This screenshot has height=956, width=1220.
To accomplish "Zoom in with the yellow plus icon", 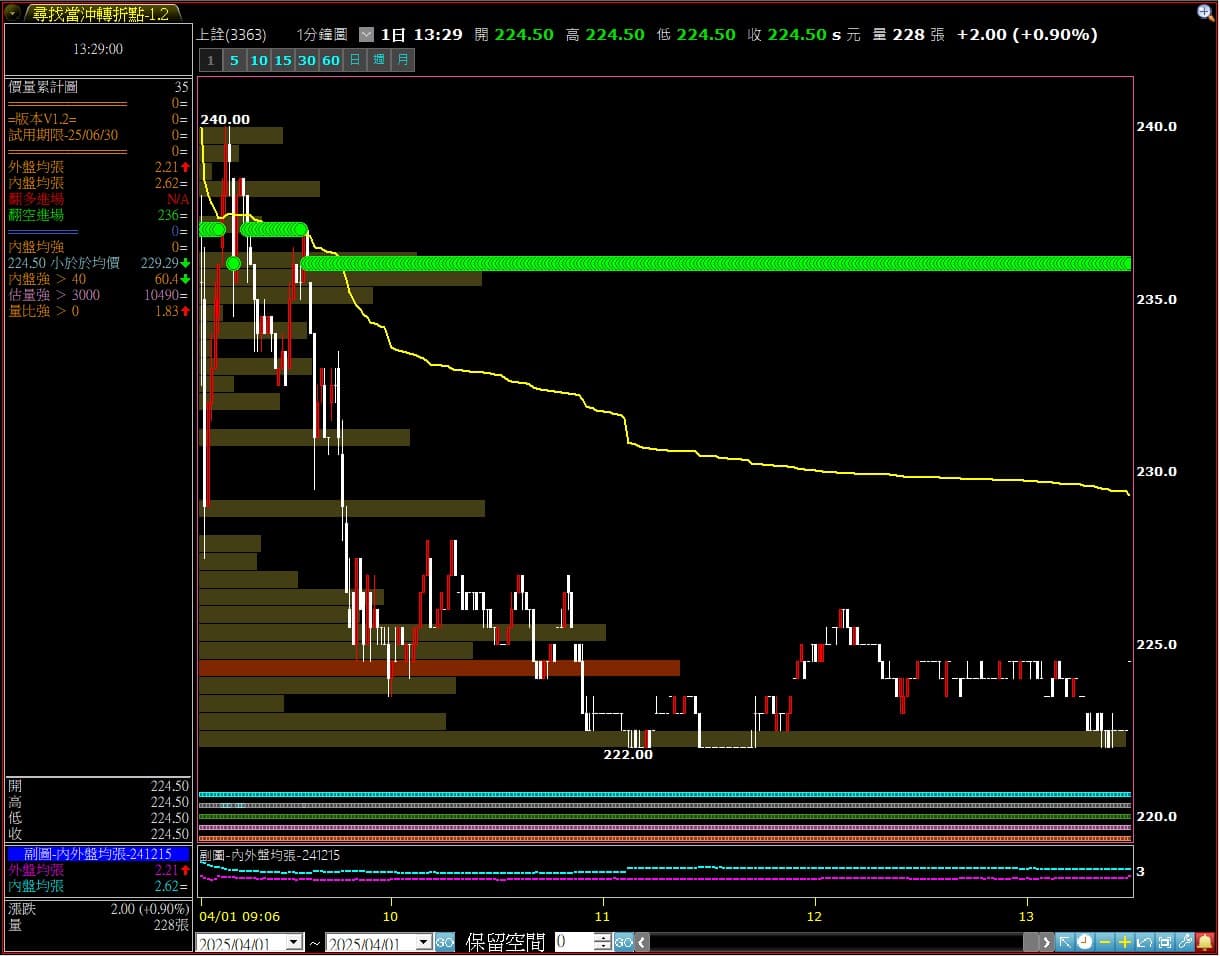I will (1125, 942).
